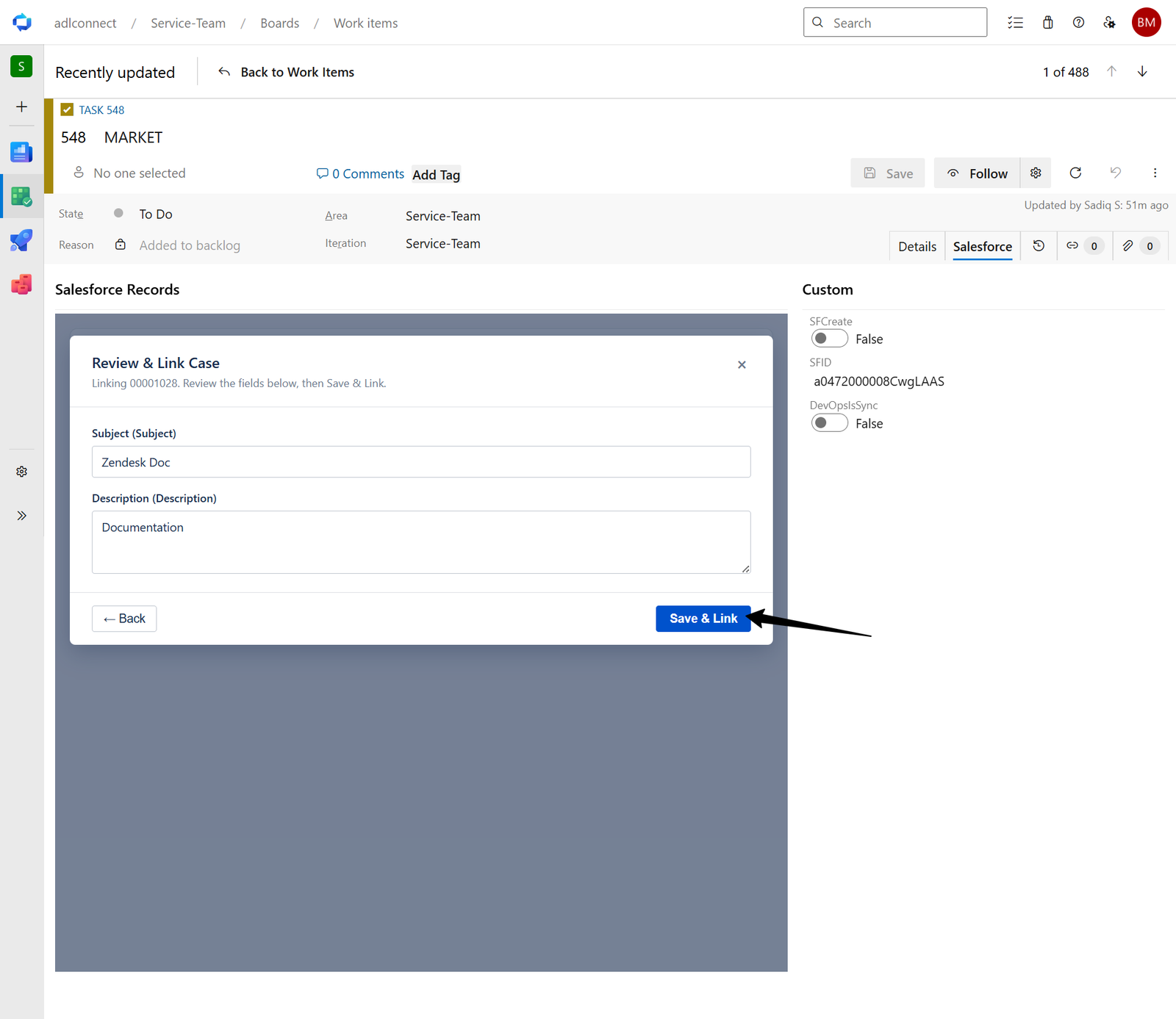This screenshot has height=1019, width=1176.
Task: Click the Recently updated heading
Action: [x=115, y=72]
